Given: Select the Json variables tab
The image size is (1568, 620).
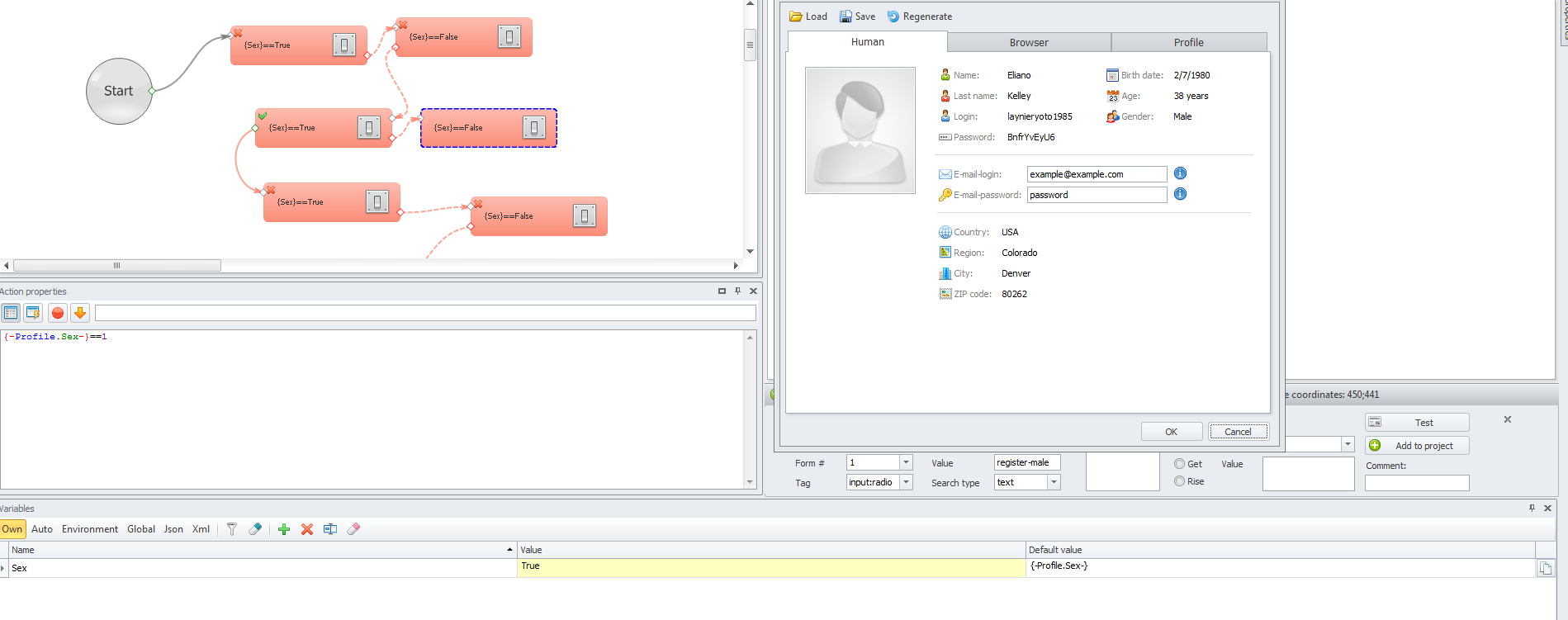Looking at the screenshot, I should [173, 529].
